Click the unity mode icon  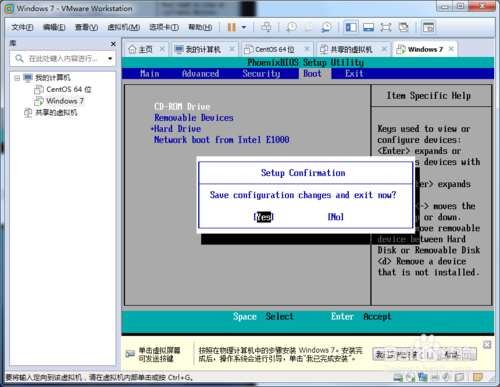pos(403,27)
